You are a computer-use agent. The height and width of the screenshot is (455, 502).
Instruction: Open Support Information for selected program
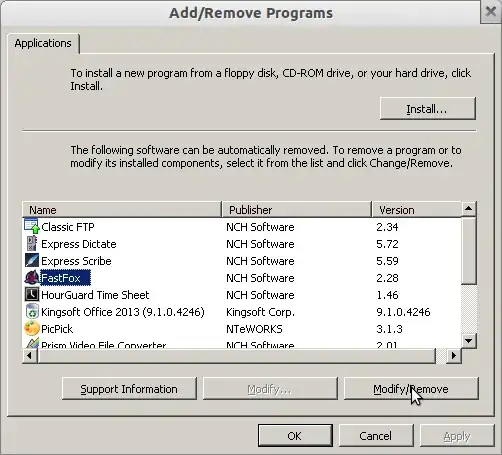(x=129, y=389)
